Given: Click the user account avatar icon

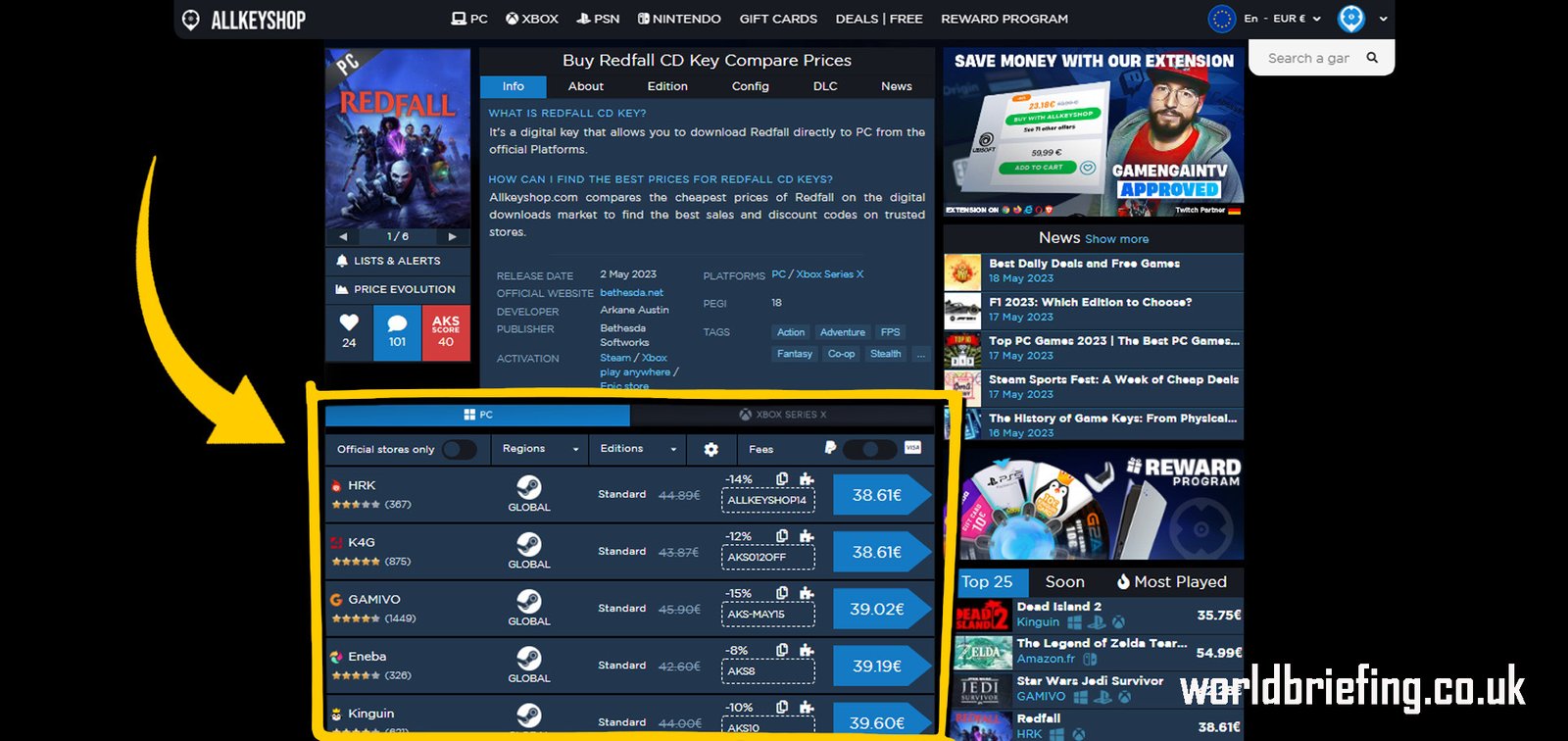Looking at the screenshot, I should [x=1351, y=19].
